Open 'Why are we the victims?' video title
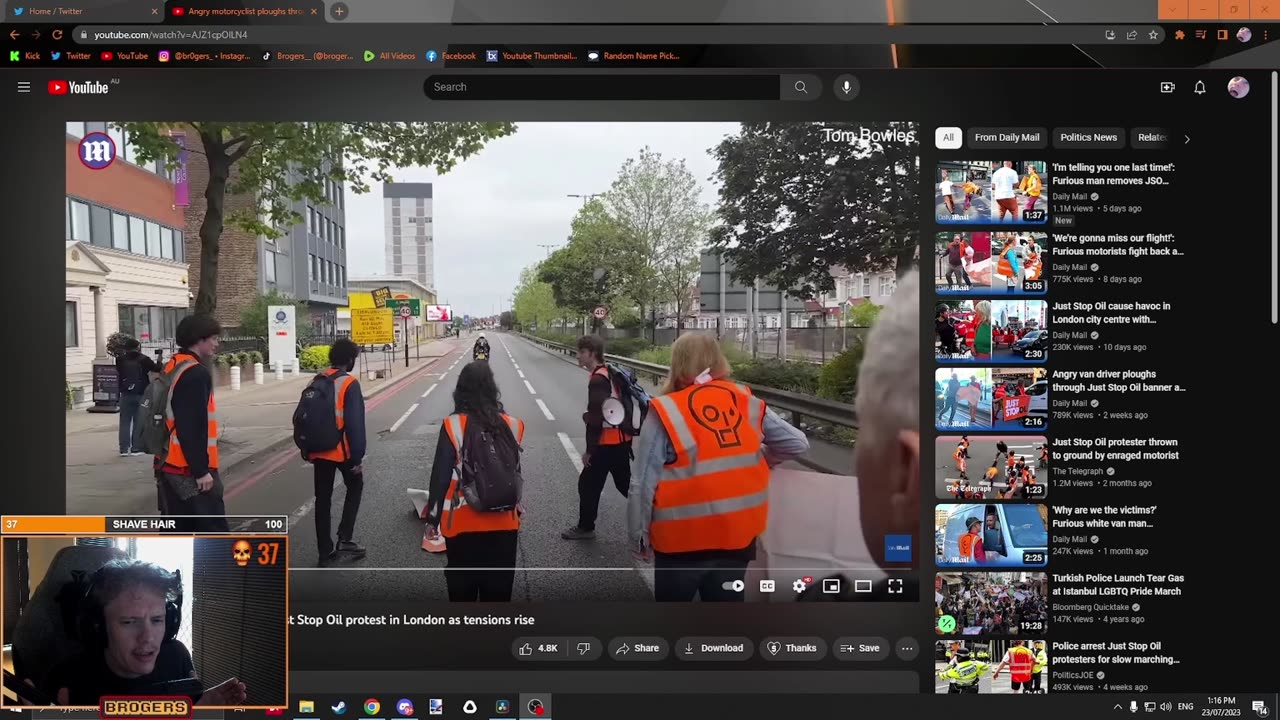The image size is (1280, 720). (x=1104, y=517)
